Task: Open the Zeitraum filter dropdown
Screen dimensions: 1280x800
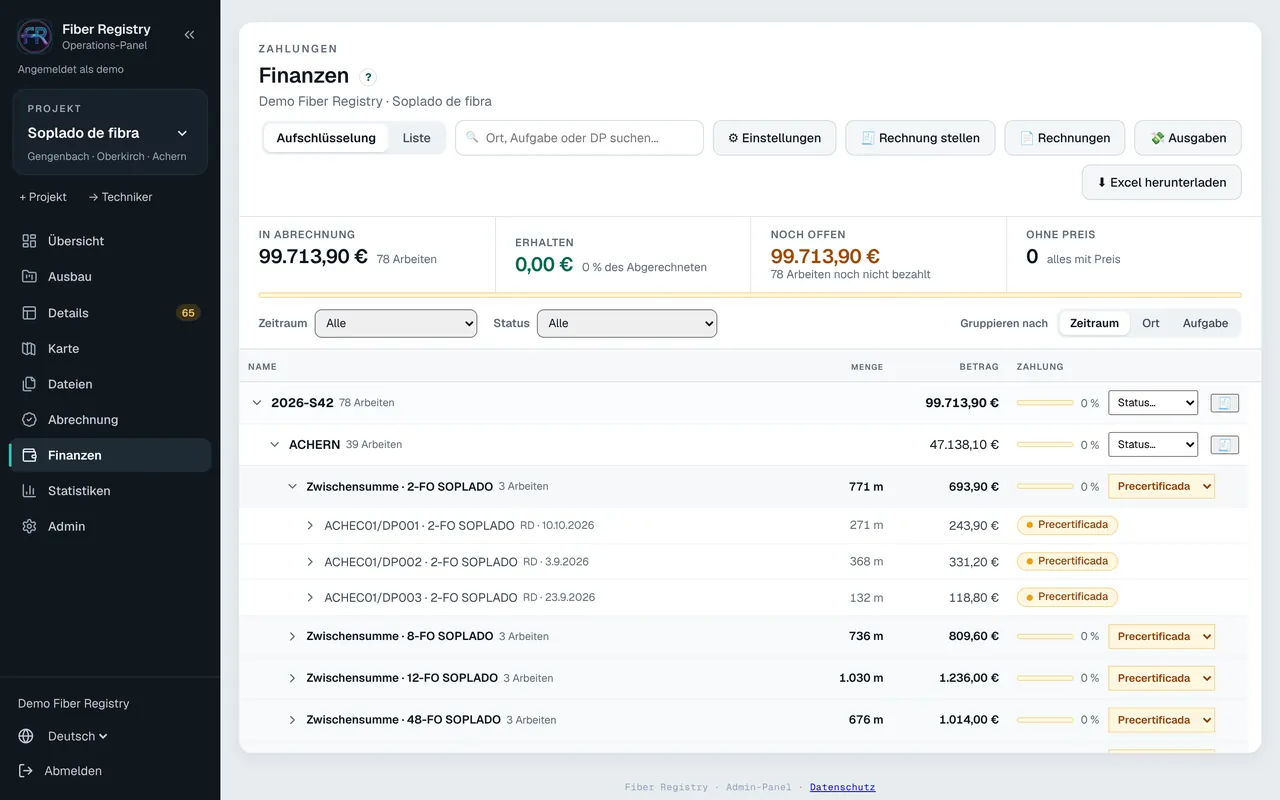Action: point(396,323)
